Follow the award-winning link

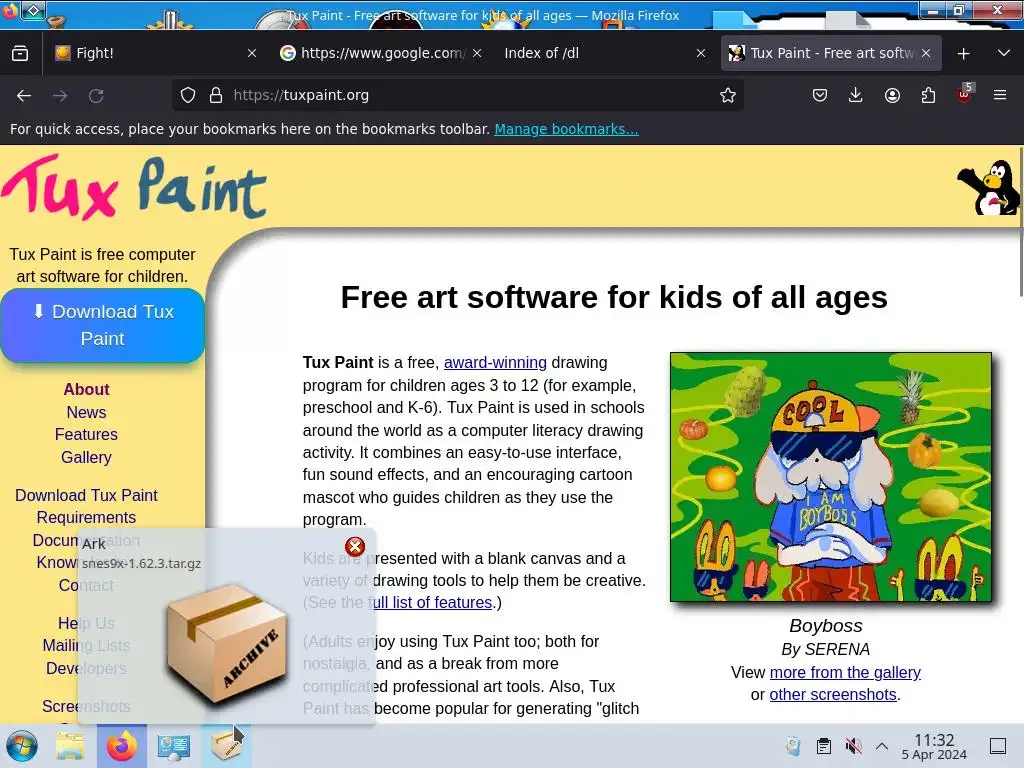coord(495,362)
